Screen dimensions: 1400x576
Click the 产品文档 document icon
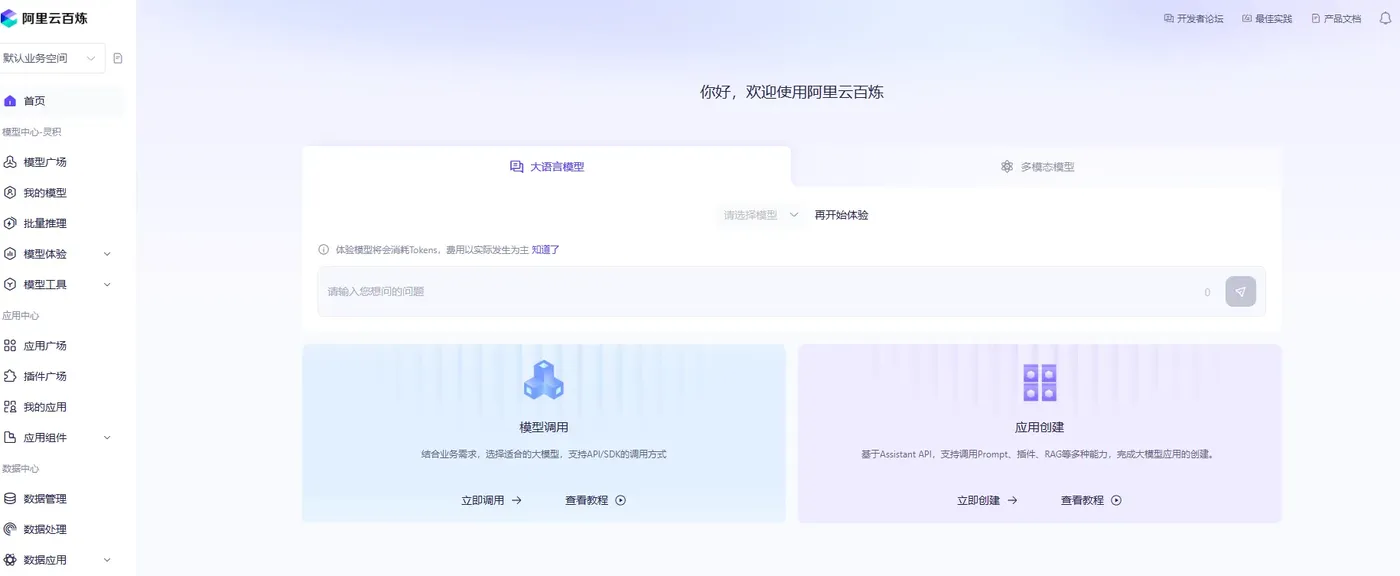coord(1316,18)
